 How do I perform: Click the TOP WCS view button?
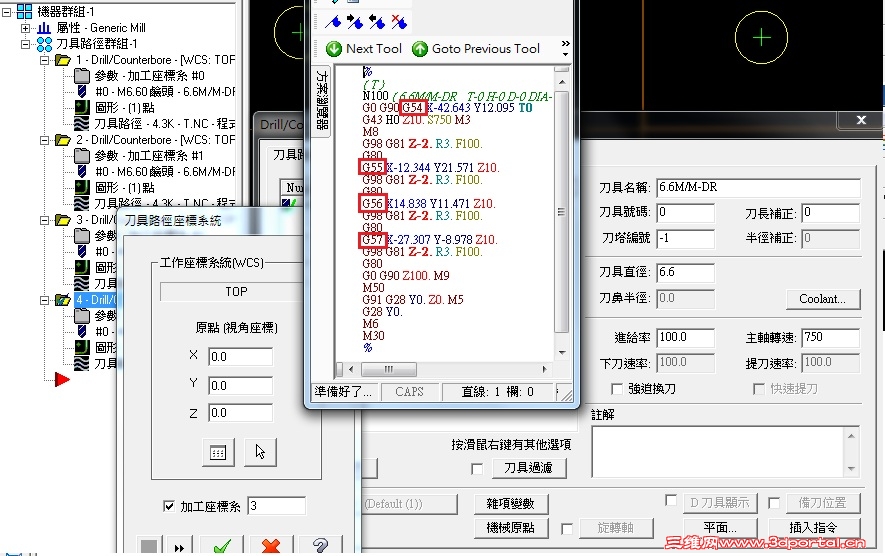235,292
